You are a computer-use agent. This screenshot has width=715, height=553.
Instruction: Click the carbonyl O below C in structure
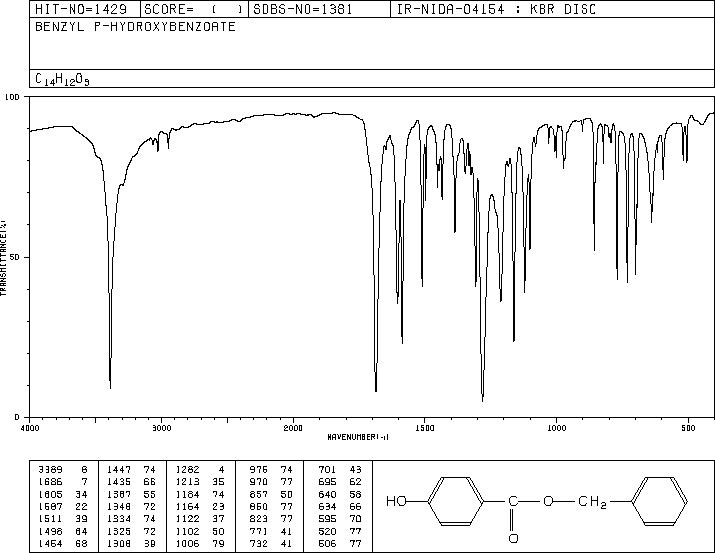pyautogui.click(x=513, y=538)
